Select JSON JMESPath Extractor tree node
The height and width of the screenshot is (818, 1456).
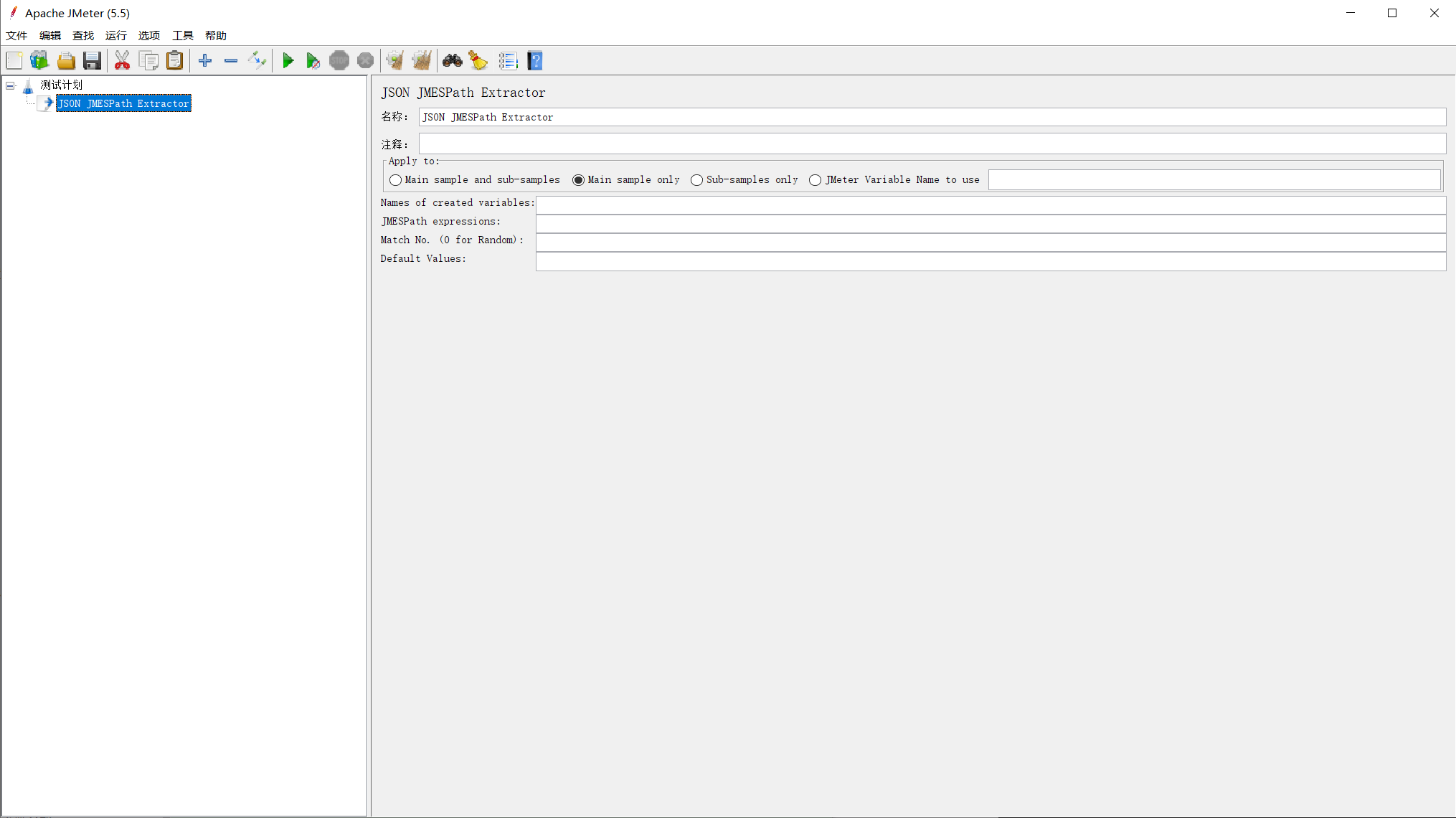pos(124,103)
